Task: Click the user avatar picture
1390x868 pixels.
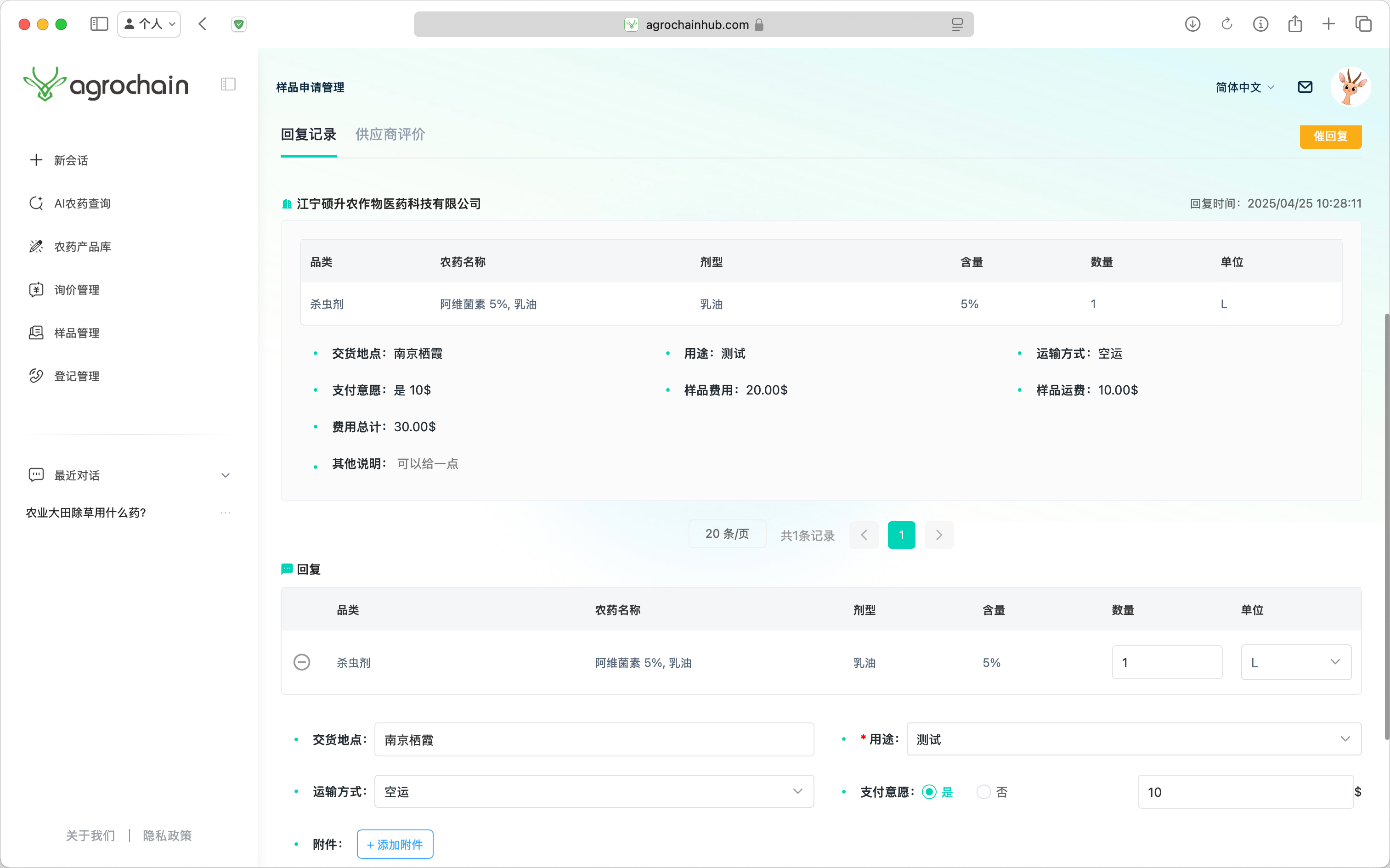Action: 1350,87
